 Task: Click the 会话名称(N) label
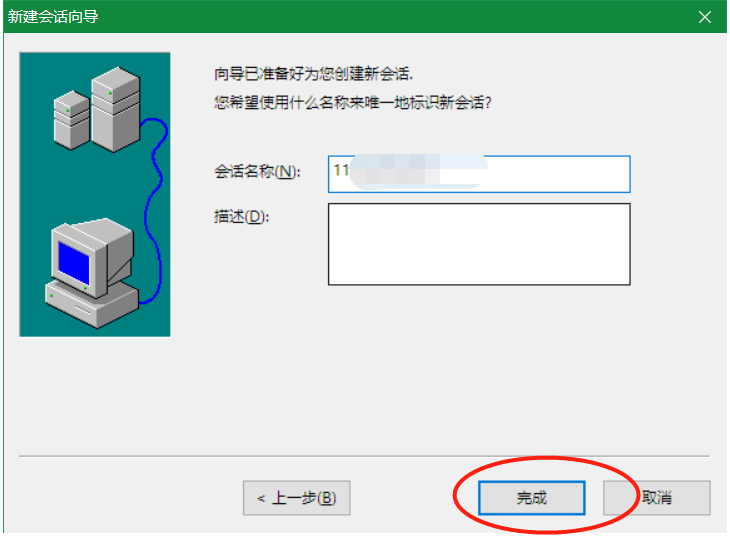pyautogui.click(x=257, y=171)
